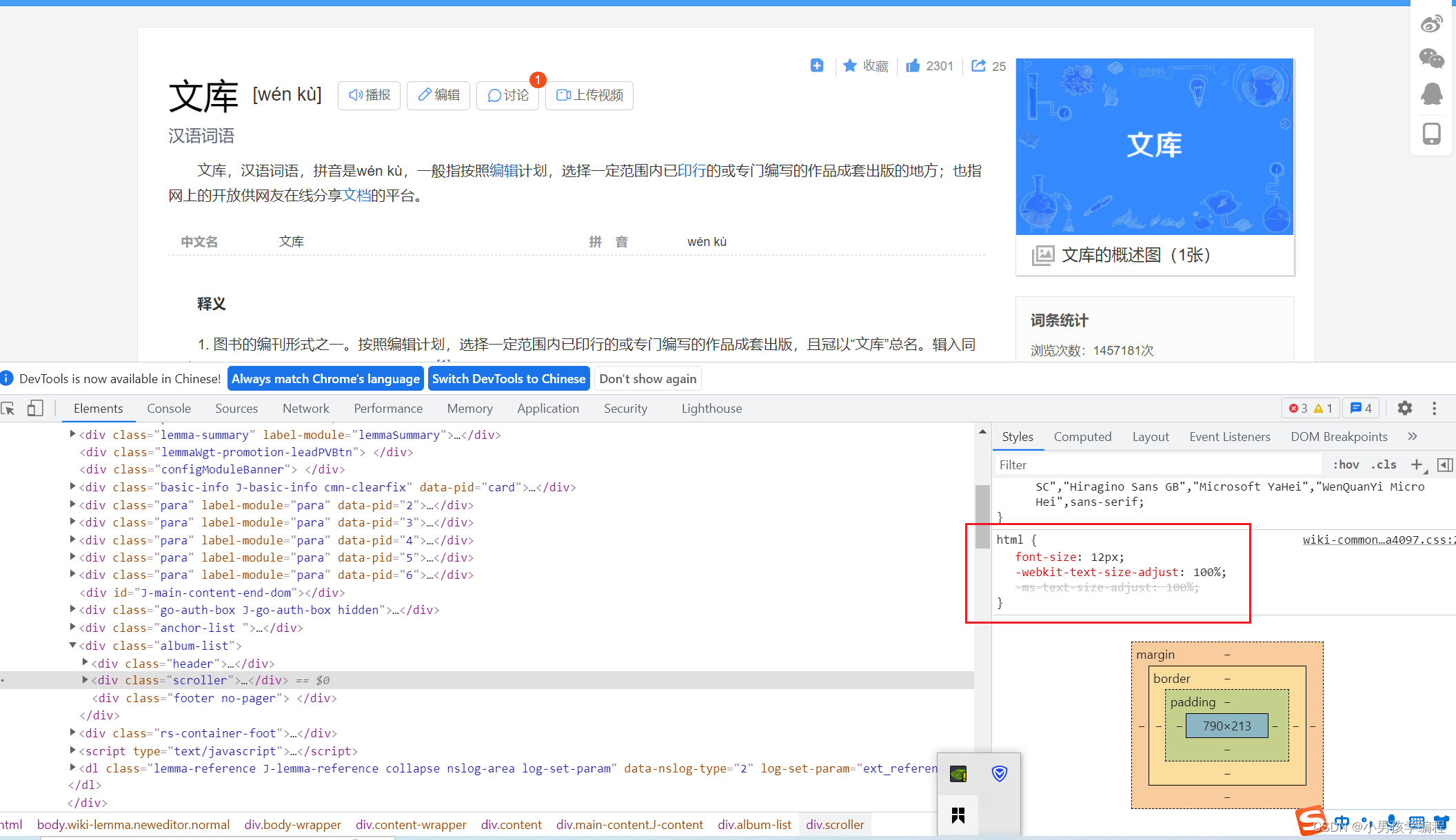Select the Memory tab
Viewport: 1456px width, 840px height.
click(469, 408)
